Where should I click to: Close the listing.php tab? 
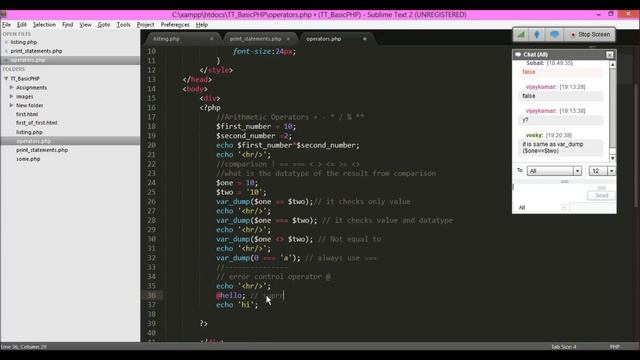tap(211, 39)
